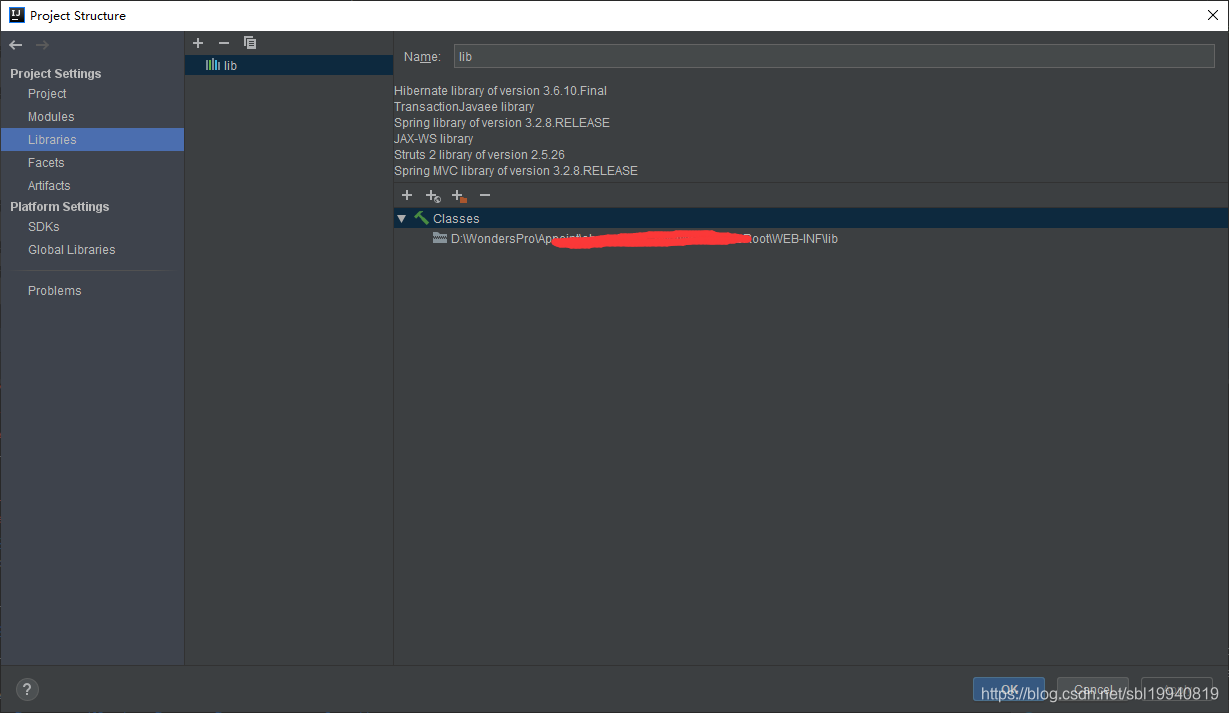Click 'Hibernate library of version 3.6.10.Final' text

click(500, 91)
